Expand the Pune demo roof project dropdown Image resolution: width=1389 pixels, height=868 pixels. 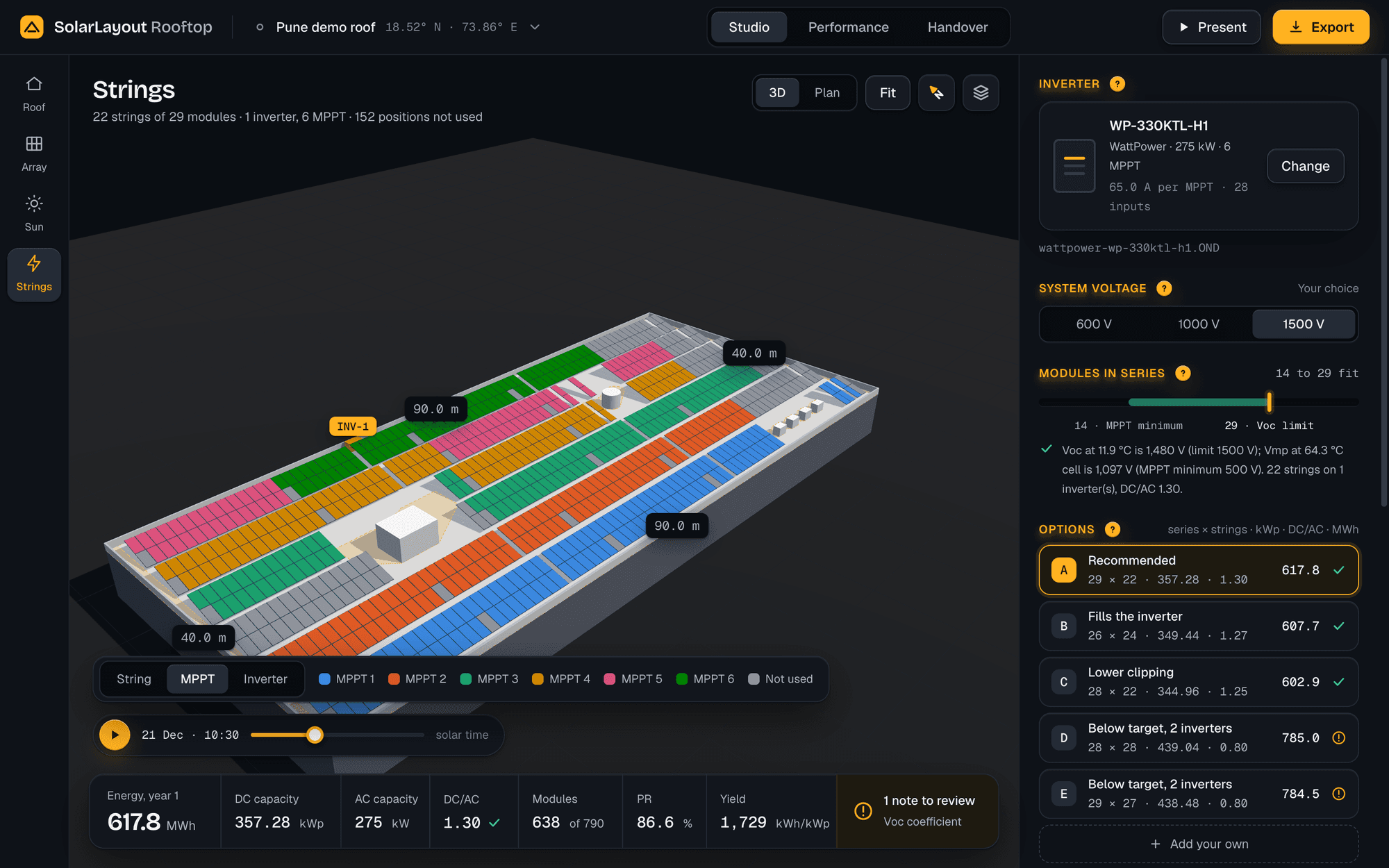[535, 27]
